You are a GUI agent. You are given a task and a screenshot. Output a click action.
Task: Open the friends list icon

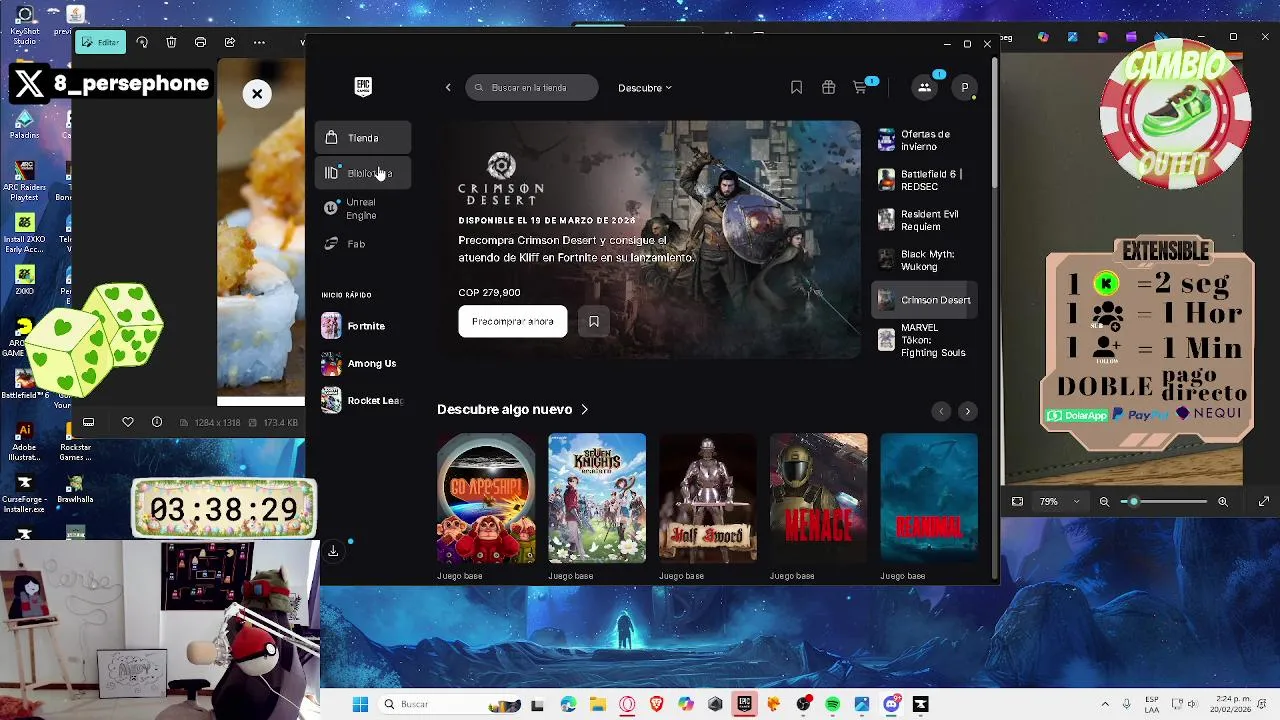pos(924,88)
